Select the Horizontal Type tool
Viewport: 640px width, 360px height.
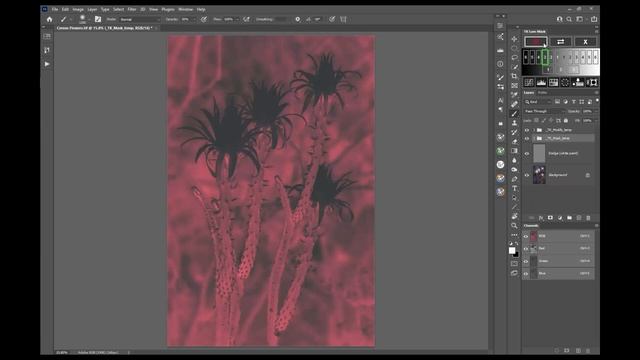point(514,189)
